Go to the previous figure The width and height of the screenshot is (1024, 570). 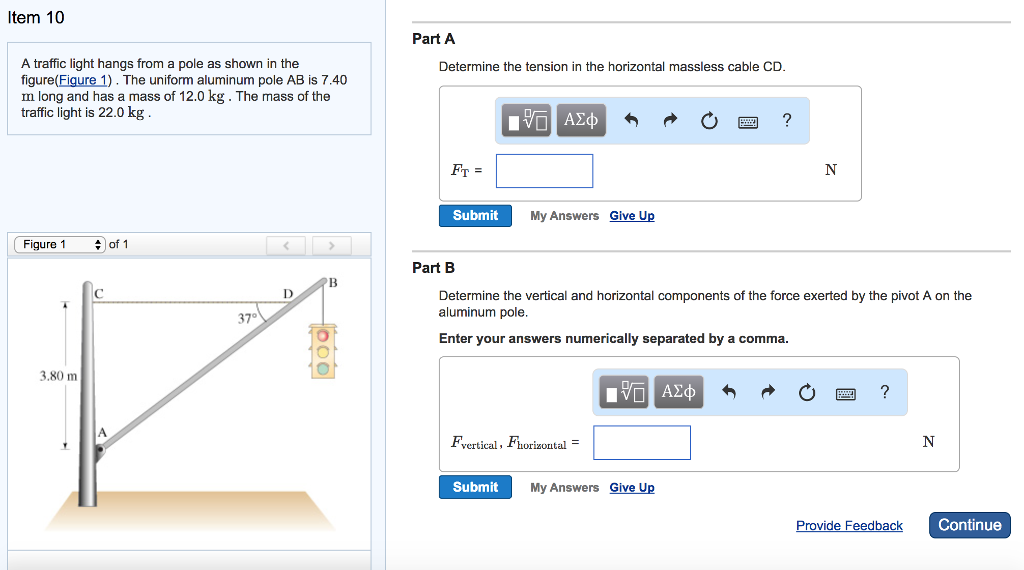[286, 245]
